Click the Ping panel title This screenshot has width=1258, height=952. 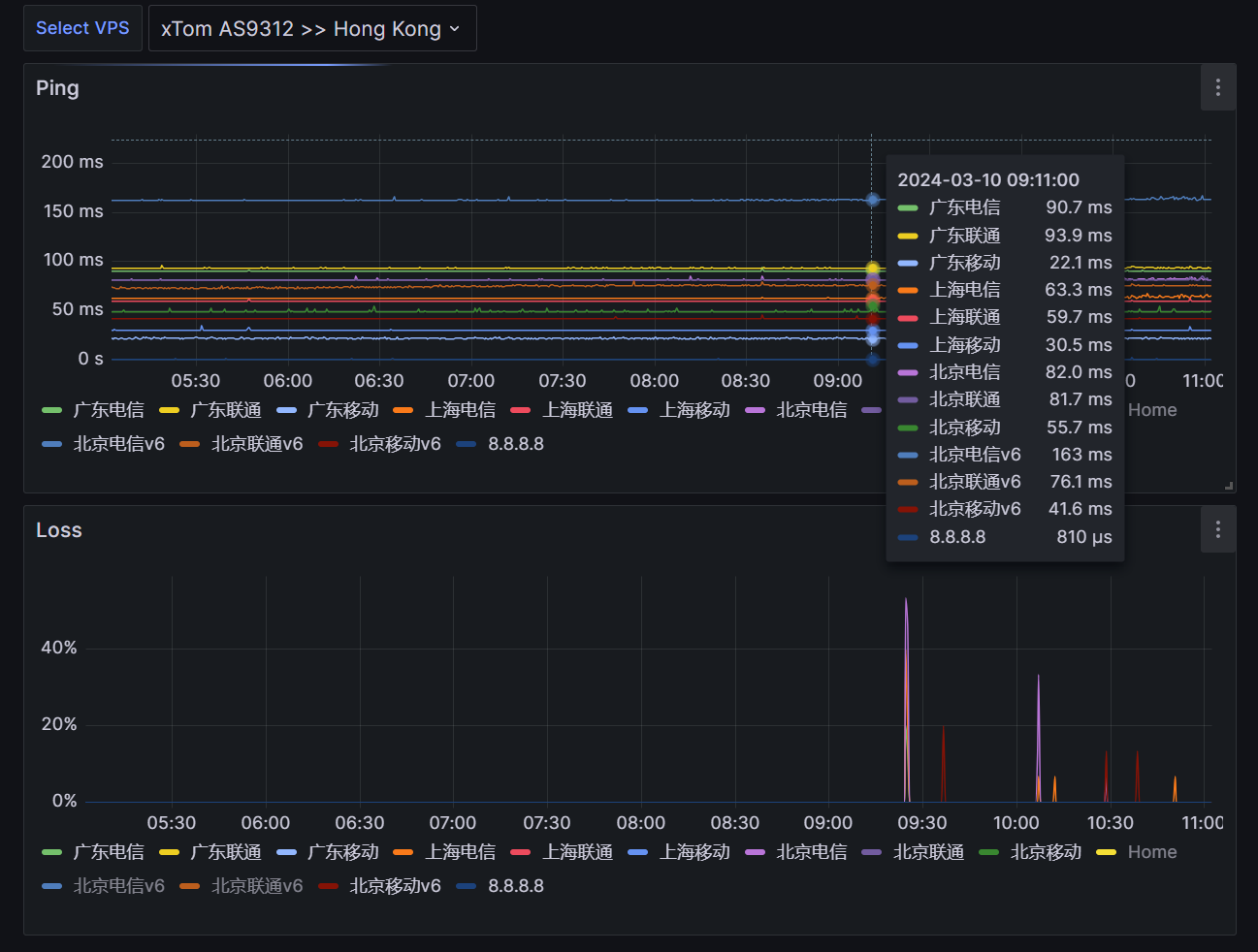pos(57,88)
